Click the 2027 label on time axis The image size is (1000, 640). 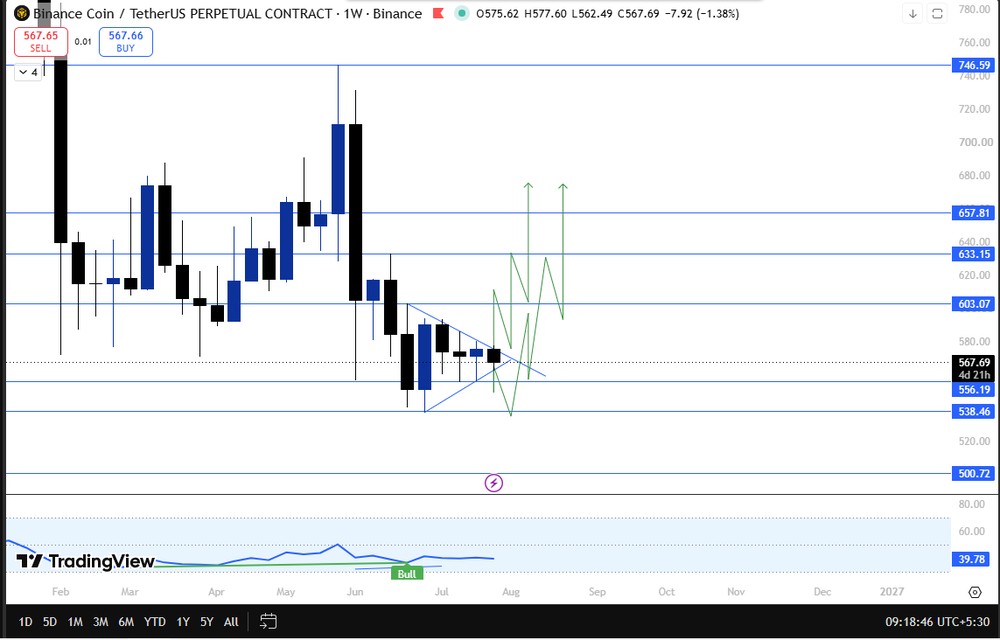coord(892,592)
